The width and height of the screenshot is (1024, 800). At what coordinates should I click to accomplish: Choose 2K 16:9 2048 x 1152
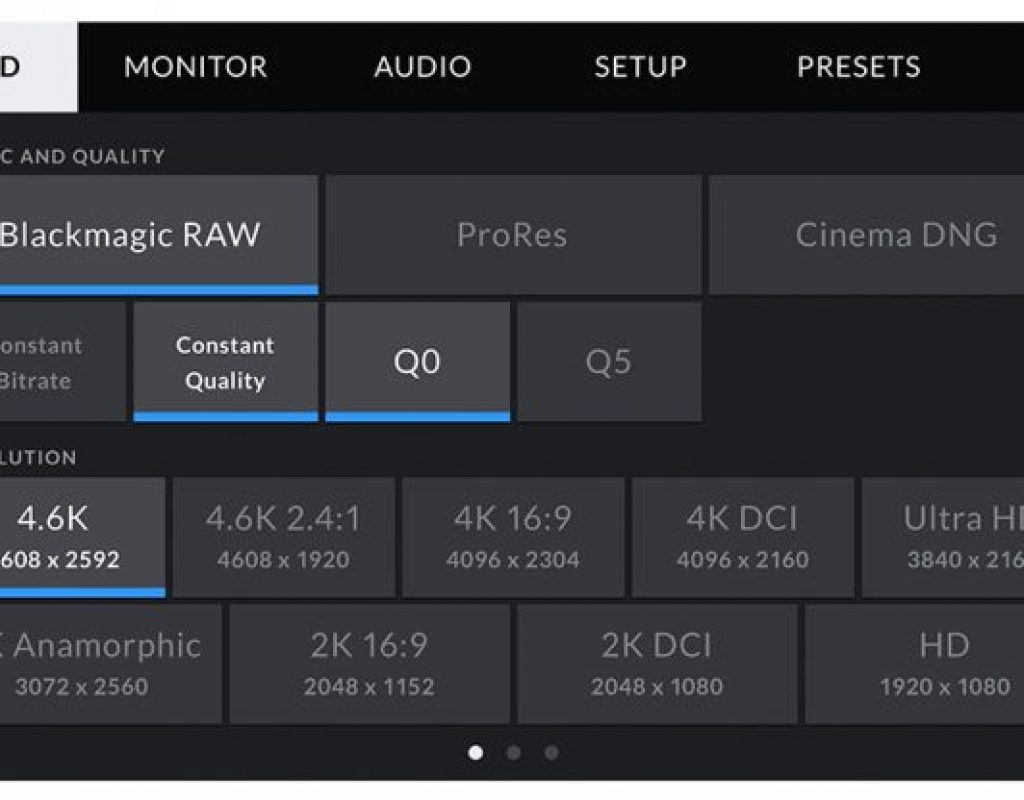point(369,664)
